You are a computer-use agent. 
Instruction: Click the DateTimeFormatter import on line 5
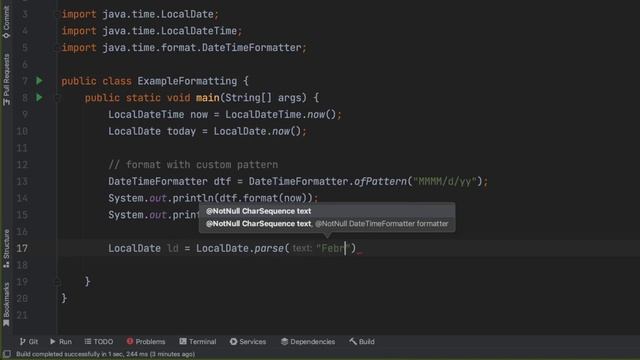coord(202,48)
